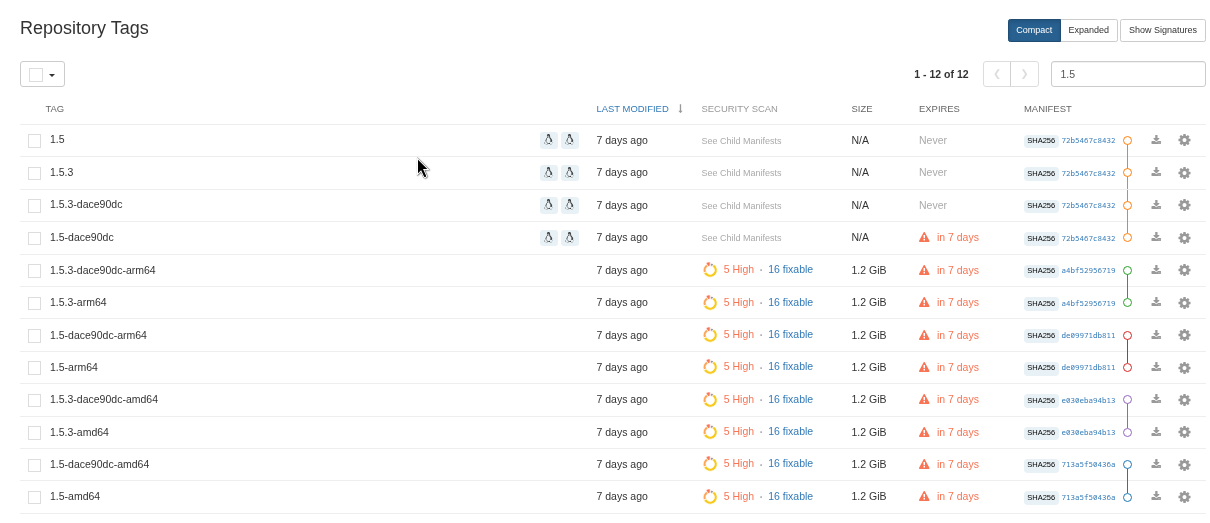
Task: Open settings gear for tag 1.5.3
Action: pyautogui.click(x=1184, y=173)
